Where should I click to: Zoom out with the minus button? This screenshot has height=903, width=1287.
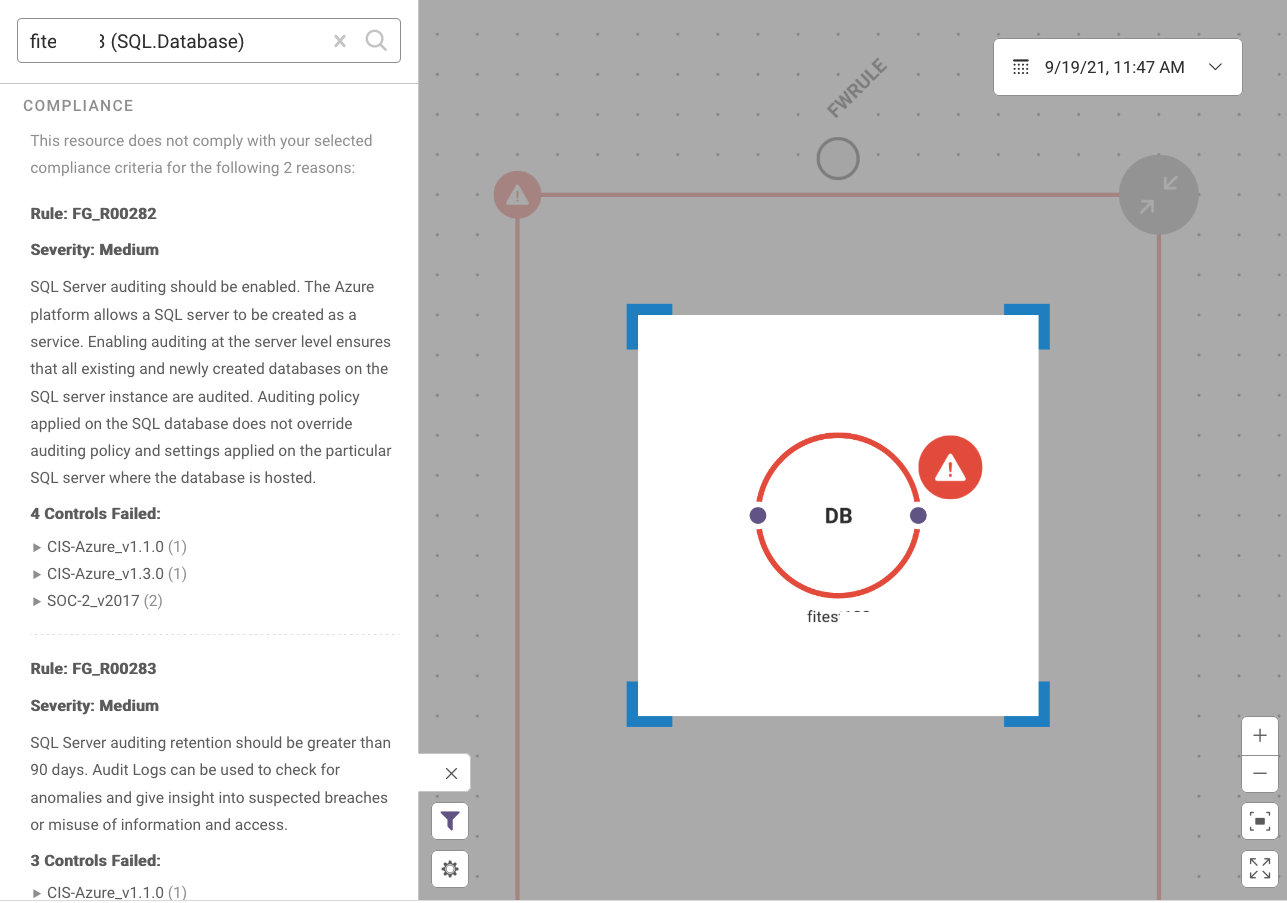click(1260, 774)
